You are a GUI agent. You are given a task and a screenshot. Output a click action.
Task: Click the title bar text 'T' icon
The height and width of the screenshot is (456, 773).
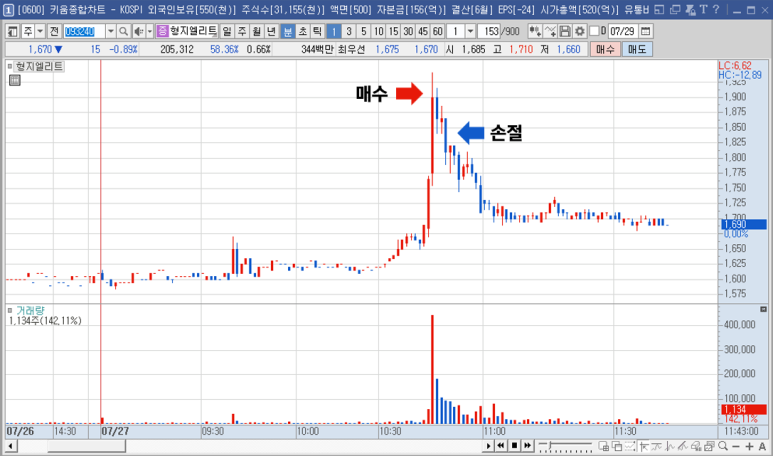(x=703, y=9)
